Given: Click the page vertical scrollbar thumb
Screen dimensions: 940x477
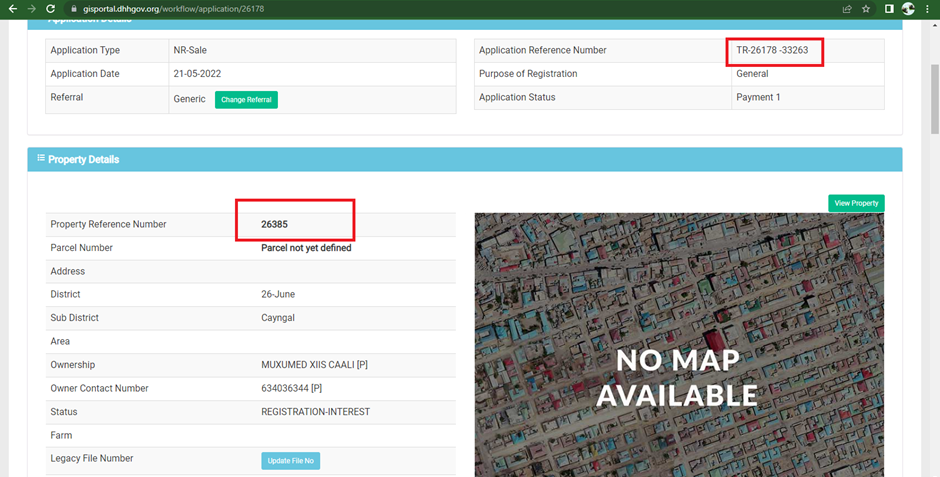Looking at the screenshot, I should click(935, 99).
